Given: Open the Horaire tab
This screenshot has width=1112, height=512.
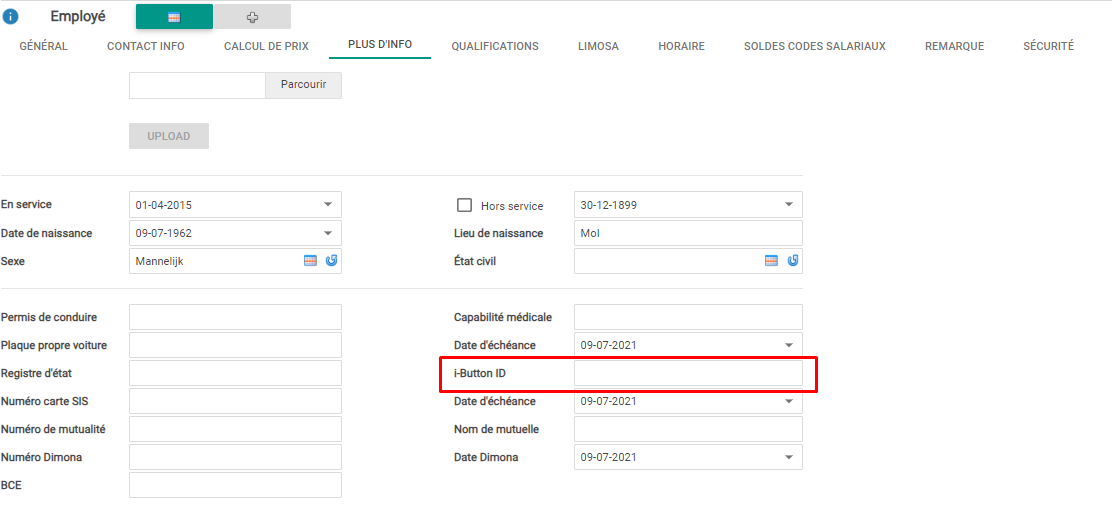Looking at the screenshot, I should 682,46.
